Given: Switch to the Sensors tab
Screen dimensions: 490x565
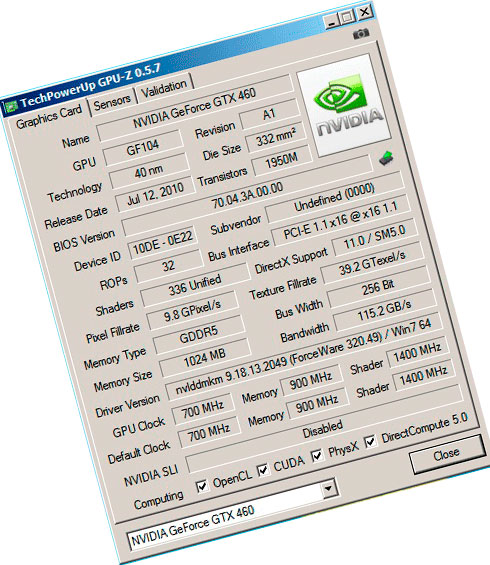Looking at the screenshot, I should [x=112, y=102].
